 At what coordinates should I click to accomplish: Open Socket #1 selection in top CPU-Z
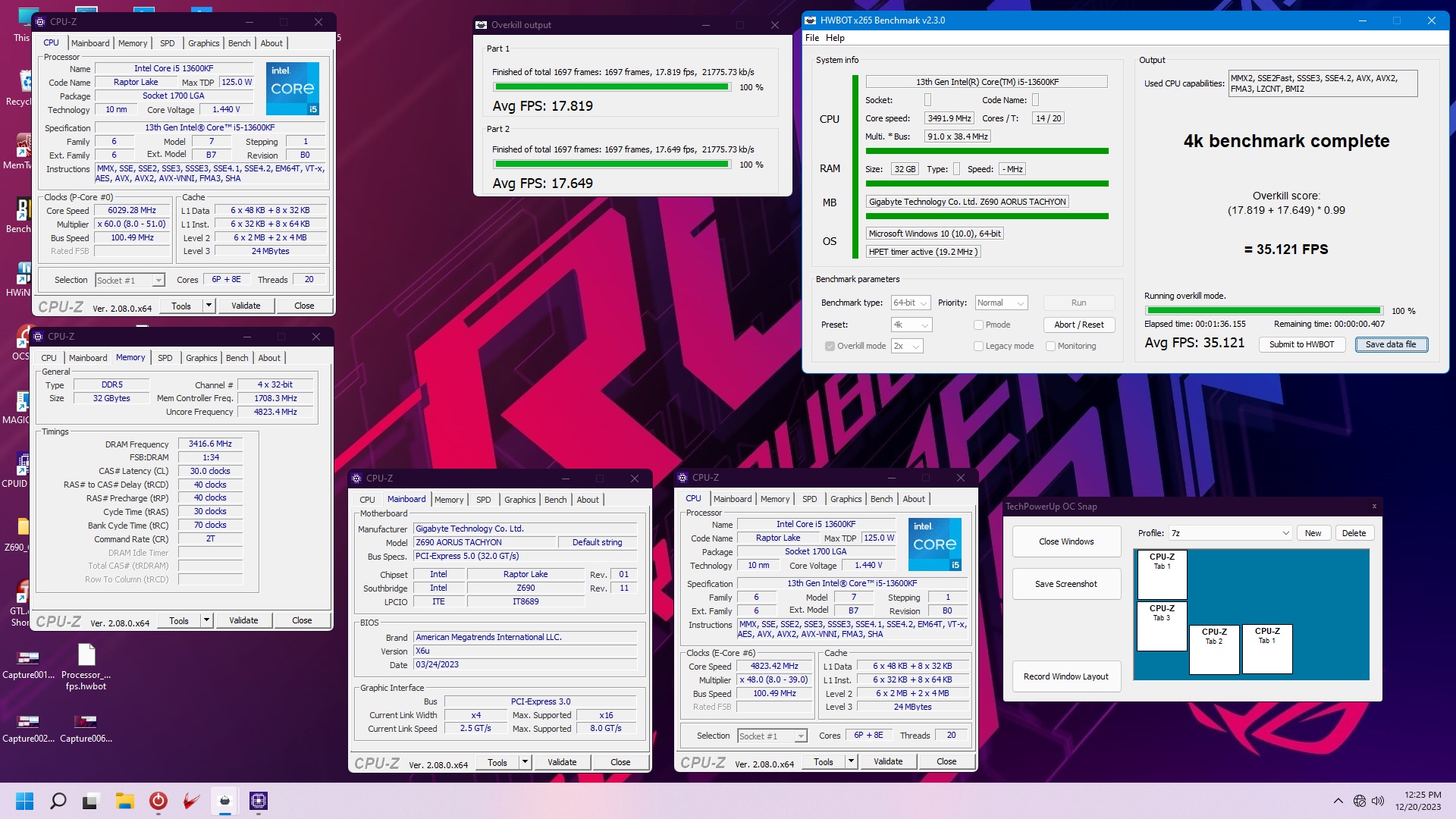pyautogui.click(x=130, y=281)
